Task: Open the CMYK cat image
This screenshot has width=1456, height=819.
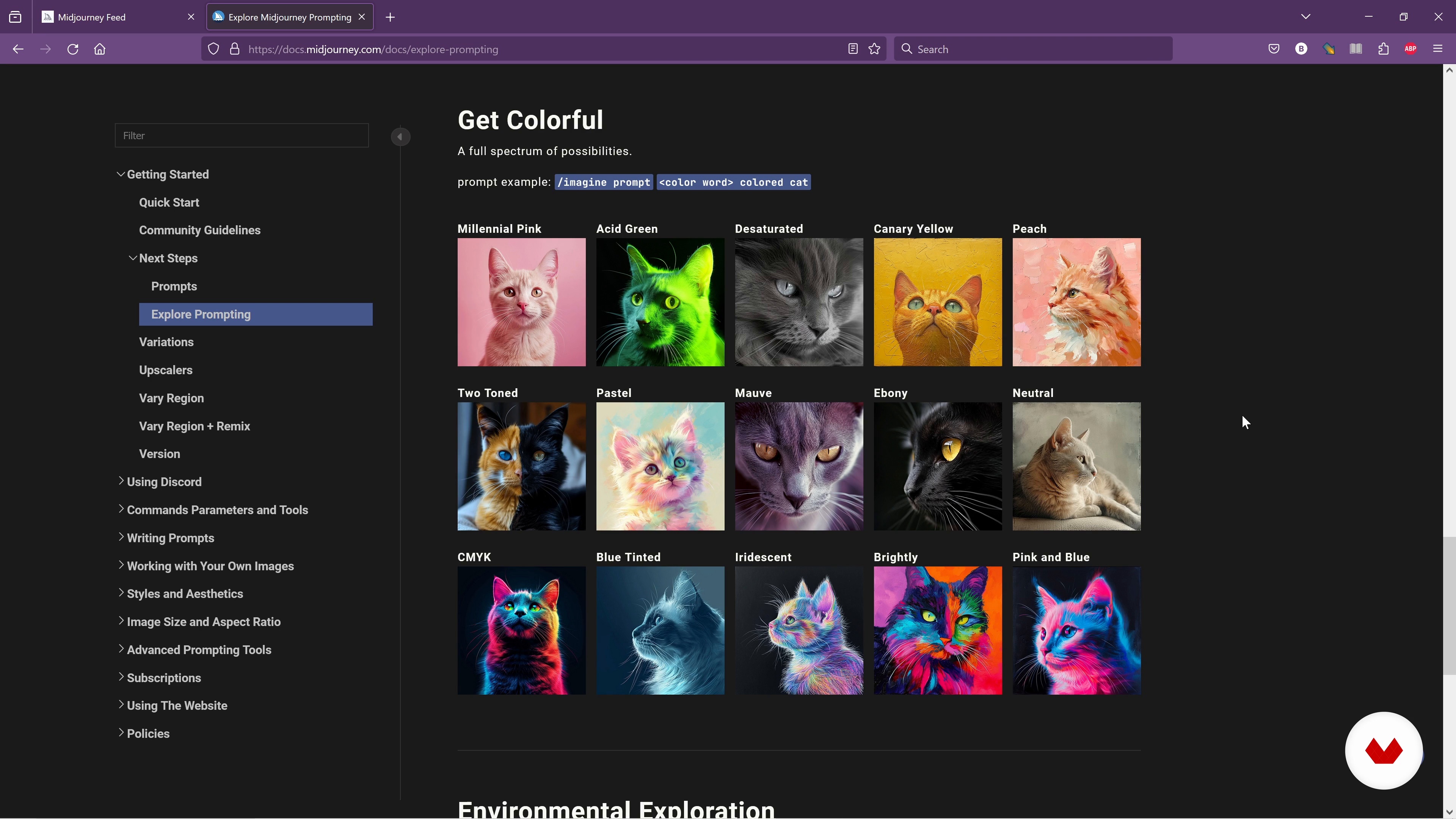Action: (521, 631)
